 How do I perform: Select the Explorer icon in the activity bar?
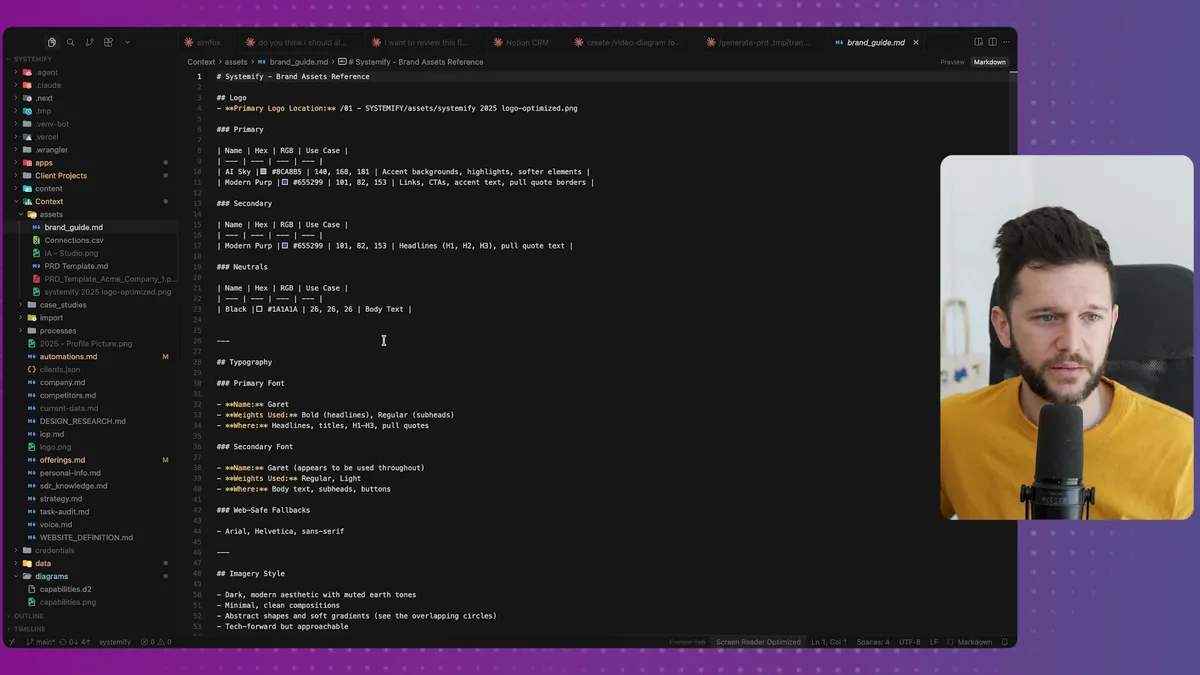[x=51, y=41]
